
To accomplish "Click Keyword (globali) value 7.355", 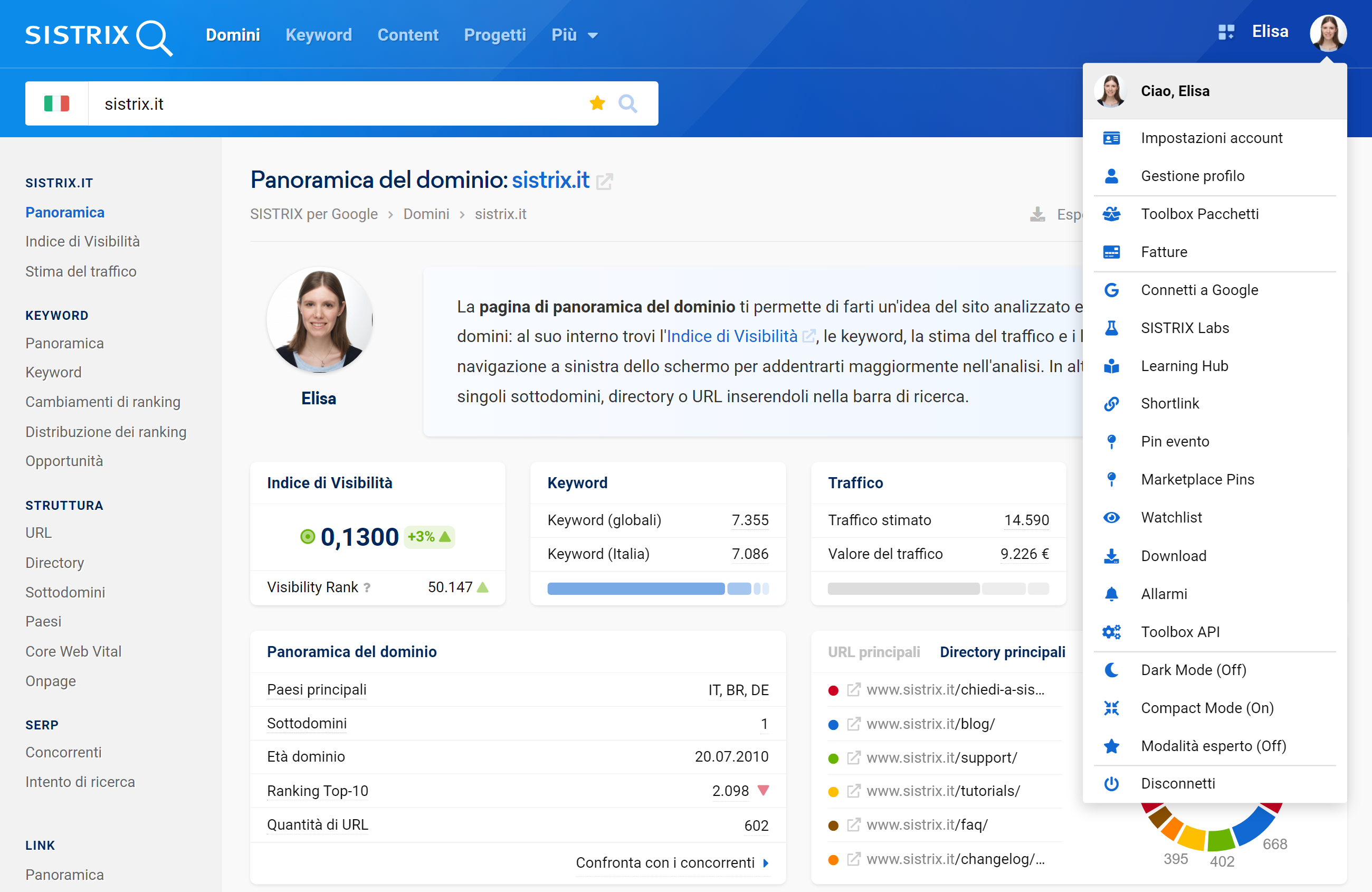I will point(750,520).
